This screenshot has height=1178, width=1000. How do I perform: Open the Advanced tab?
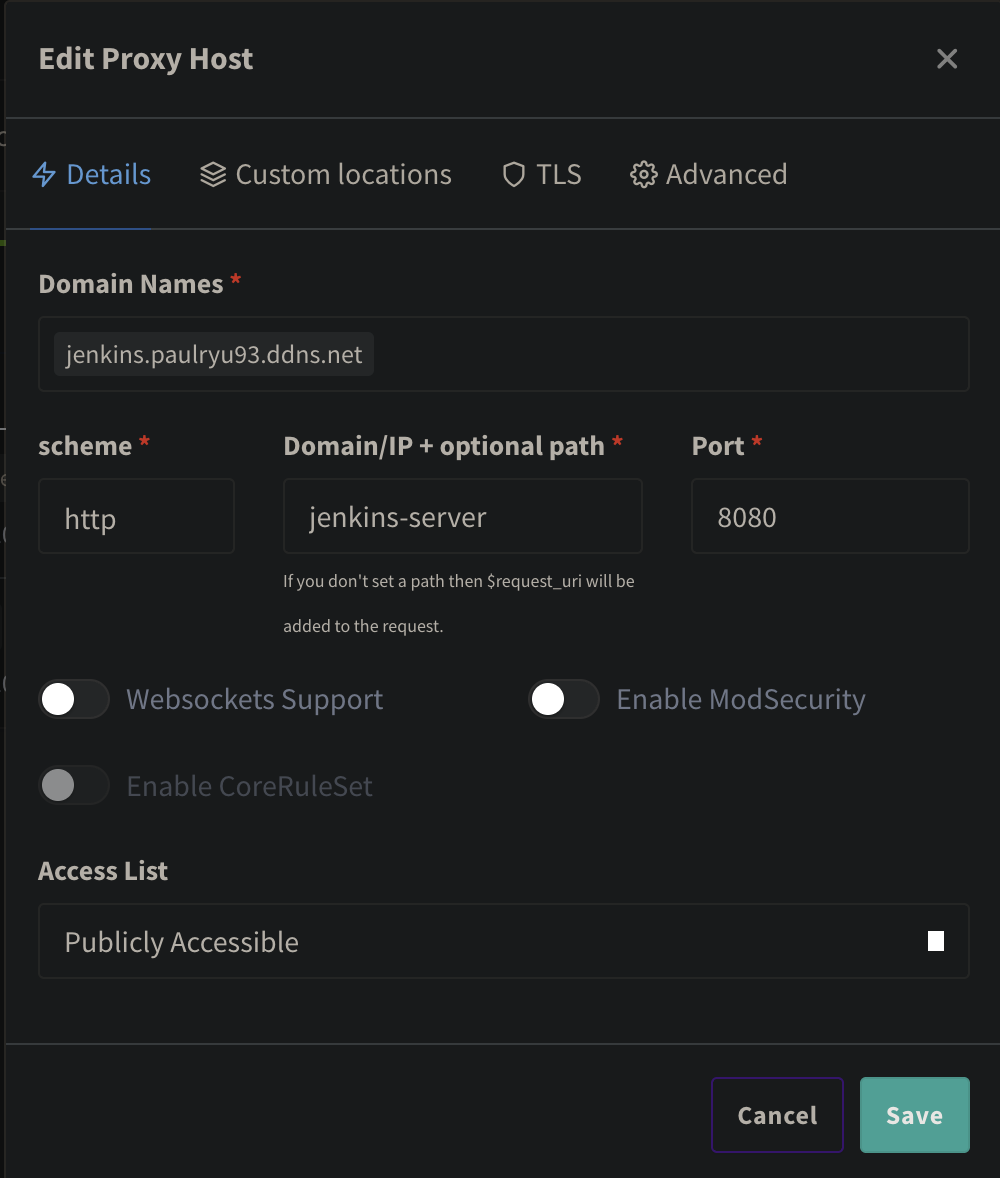pos(726,175)
